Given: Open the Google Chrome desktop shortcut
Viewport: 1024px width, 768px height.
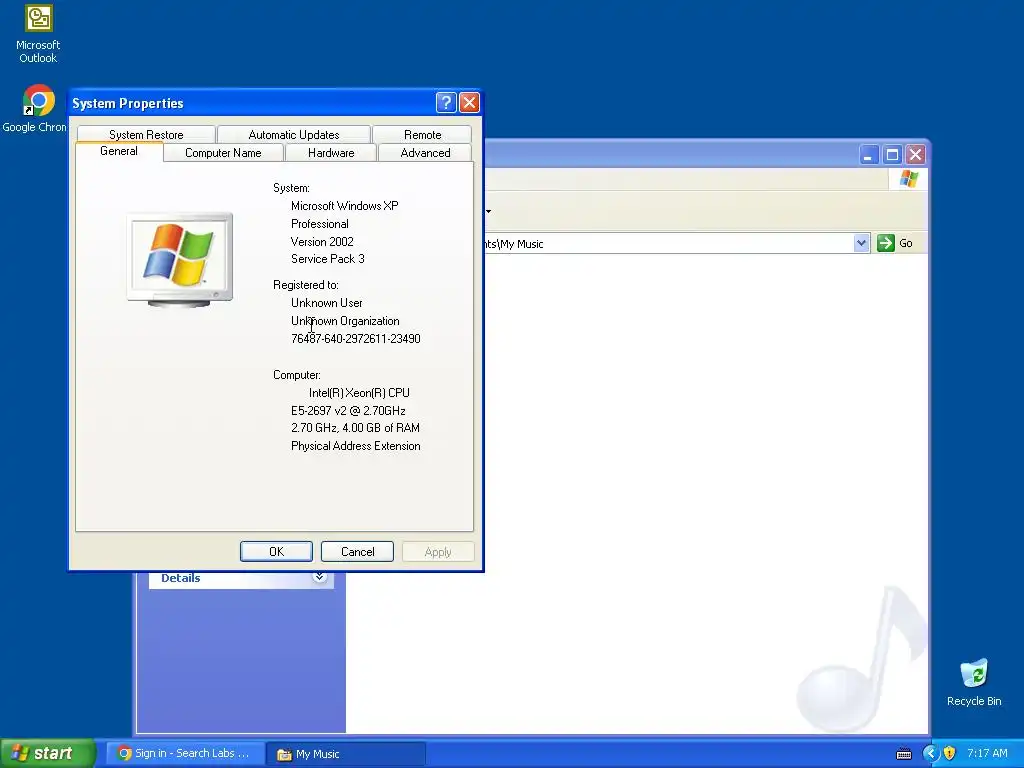Looking at the screenshot, I should [38, 109].
